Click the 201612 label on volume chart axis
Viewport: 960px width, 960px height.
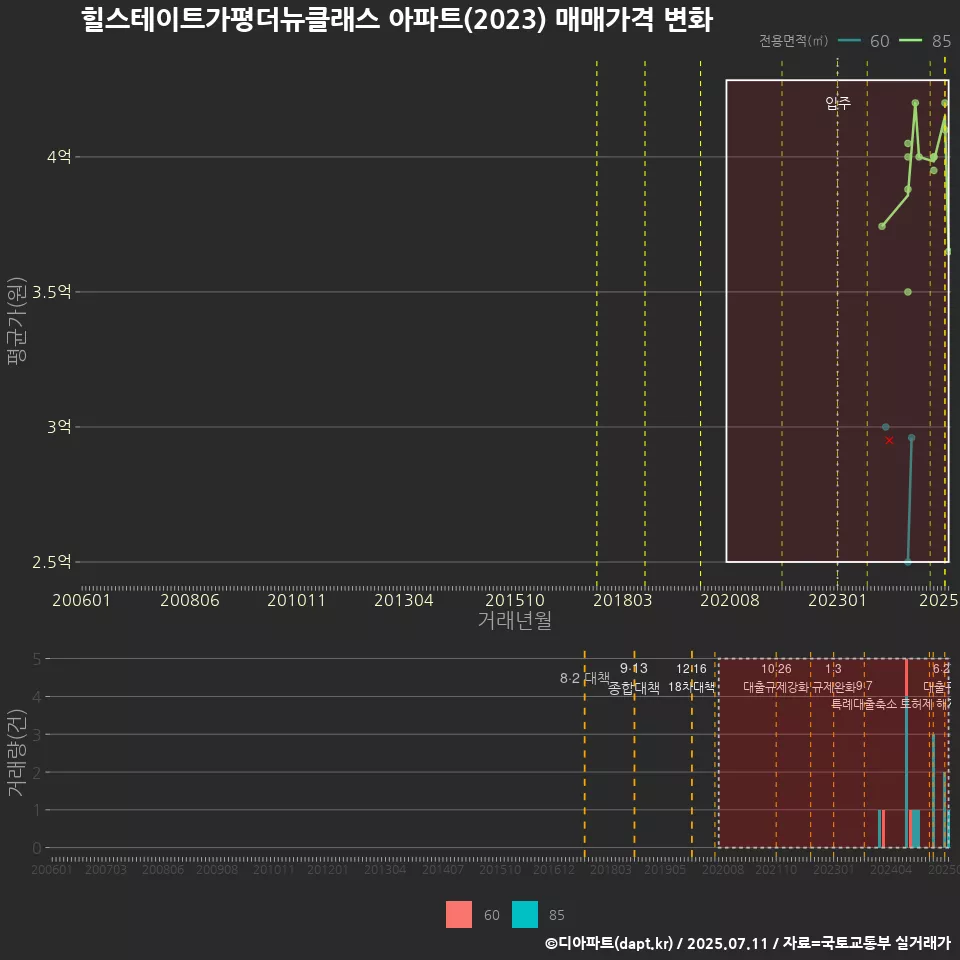tap(554, 869)
